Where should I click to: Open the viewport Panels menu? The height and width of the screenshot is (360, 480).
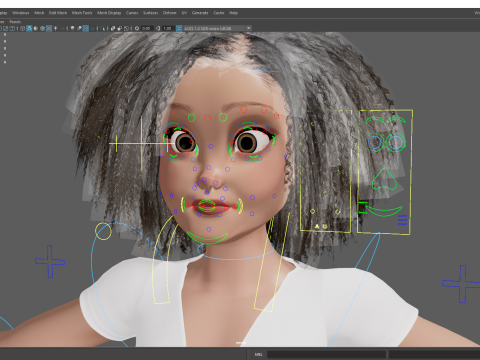click(15, 22)
